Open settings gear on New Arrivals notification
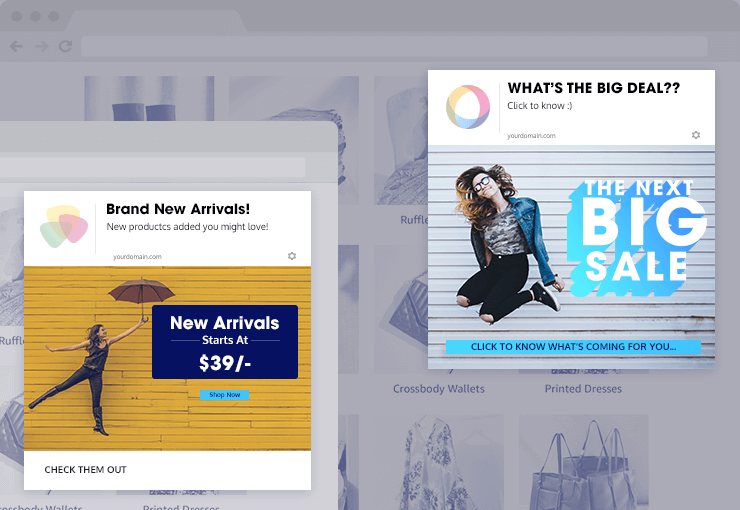The width and height of the screenshot is (740, 510). (292, 256)
